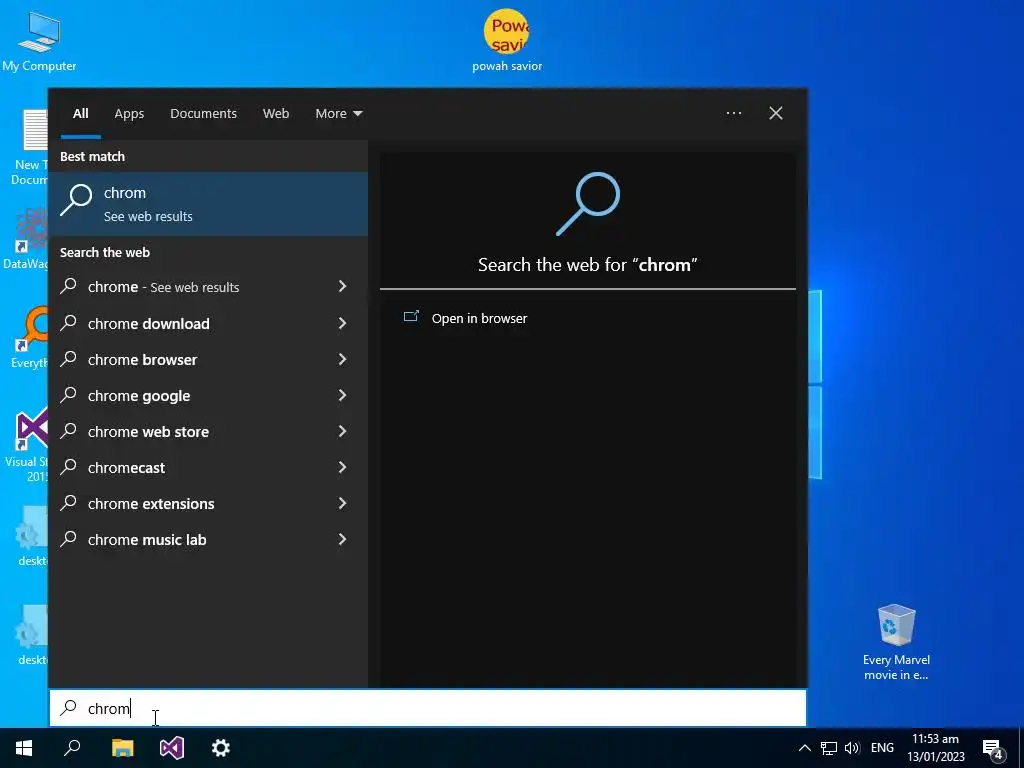Expand the chrome google arrow
Image resolution: width=1024 pixels, height=768 pixels.
click(x=342, y=394)
